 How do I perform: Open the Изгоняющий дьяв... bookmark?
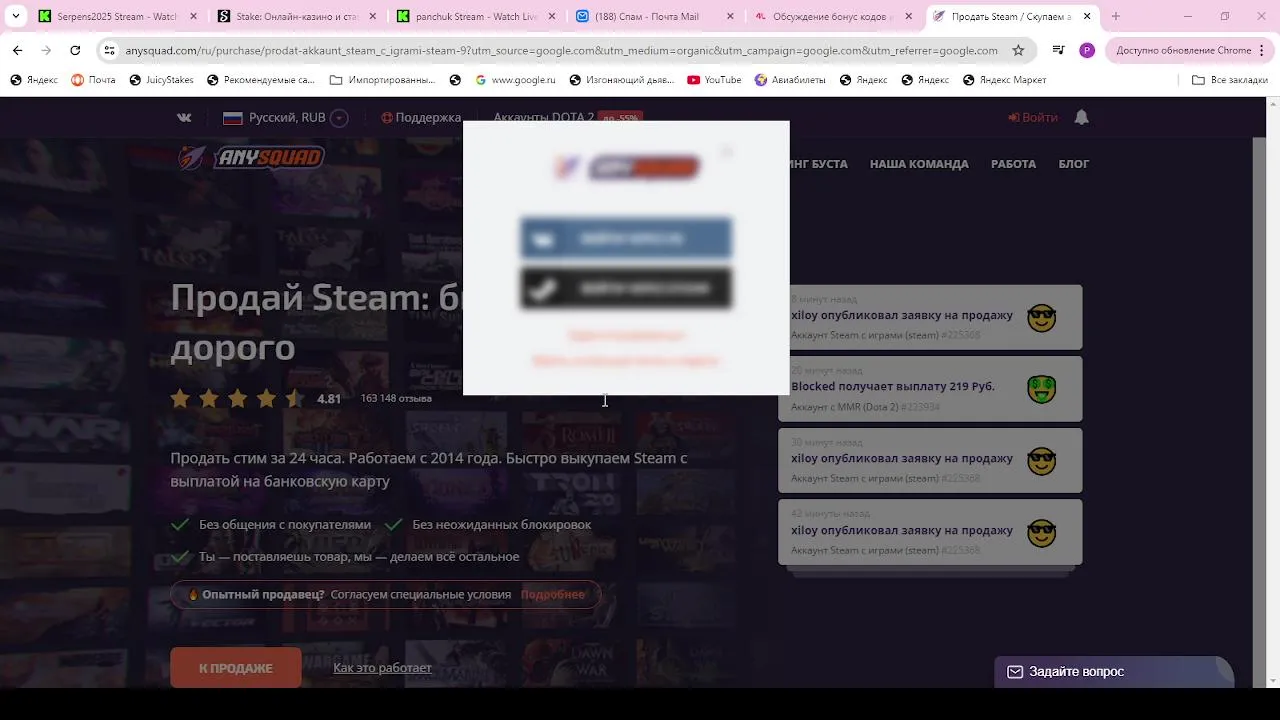click(623, 80)
